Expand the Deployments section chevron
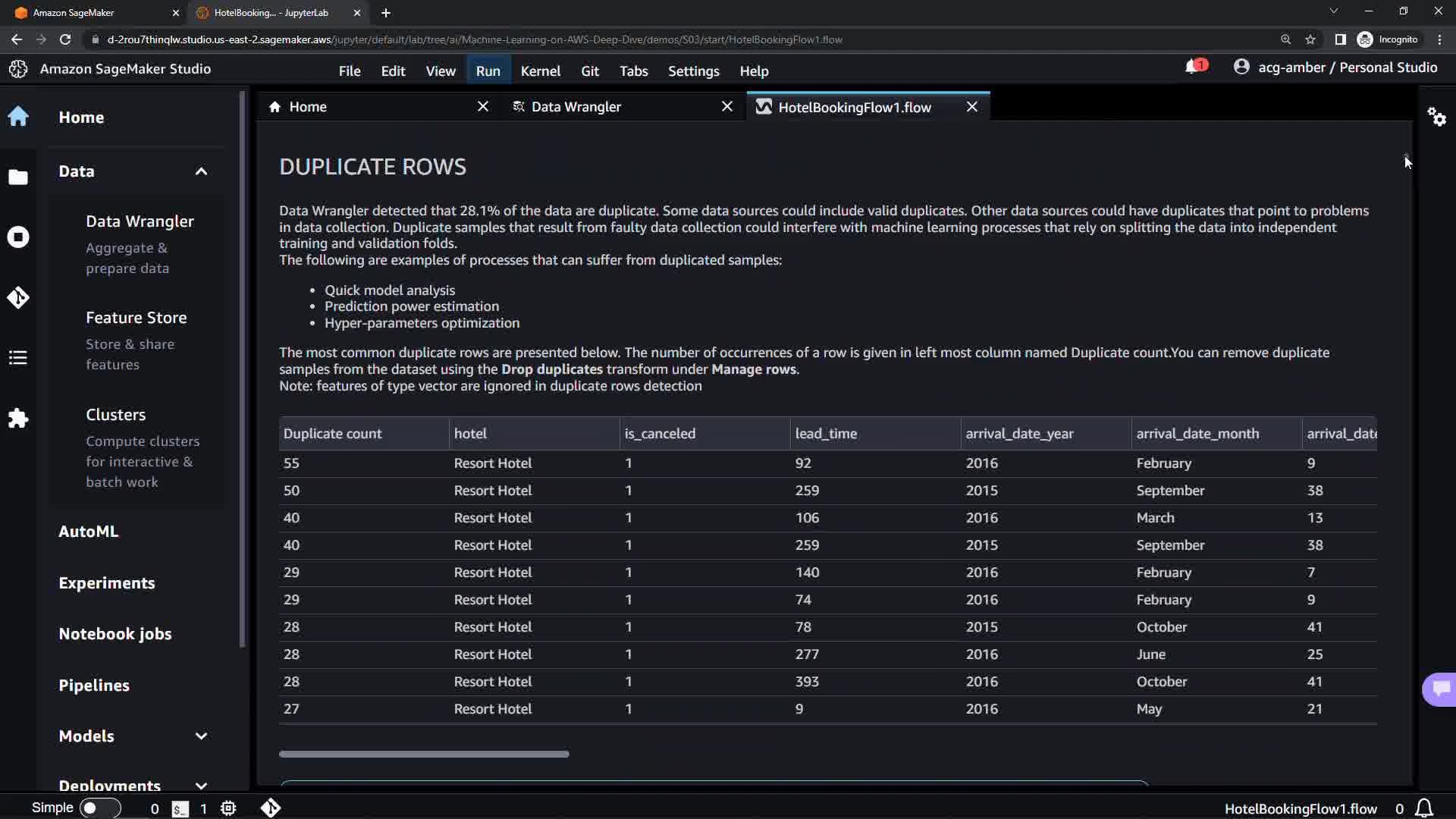This screenshot has height=819, width=1456. click(201, 786)
